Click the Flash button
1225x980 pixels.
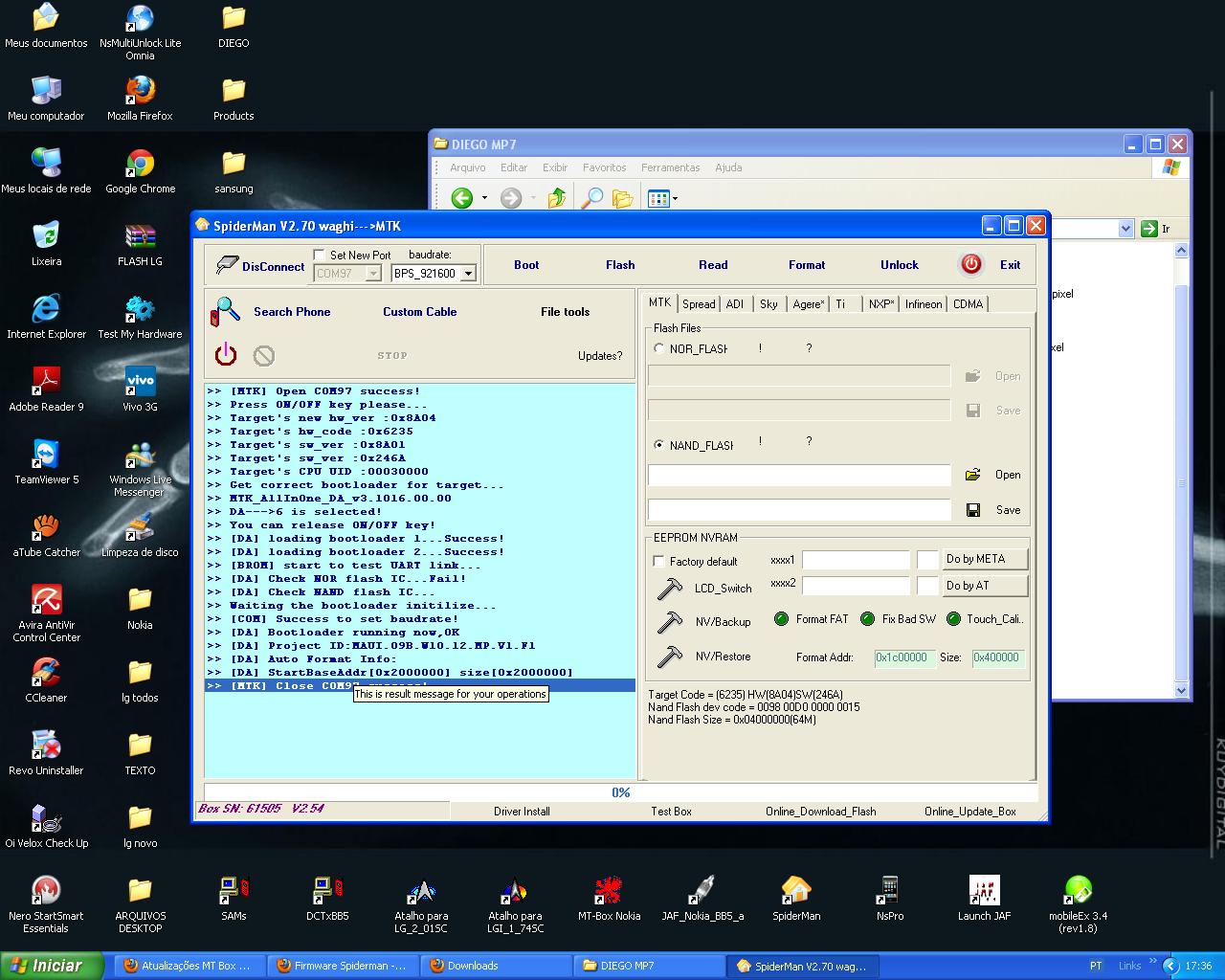[x=620, y=265]
